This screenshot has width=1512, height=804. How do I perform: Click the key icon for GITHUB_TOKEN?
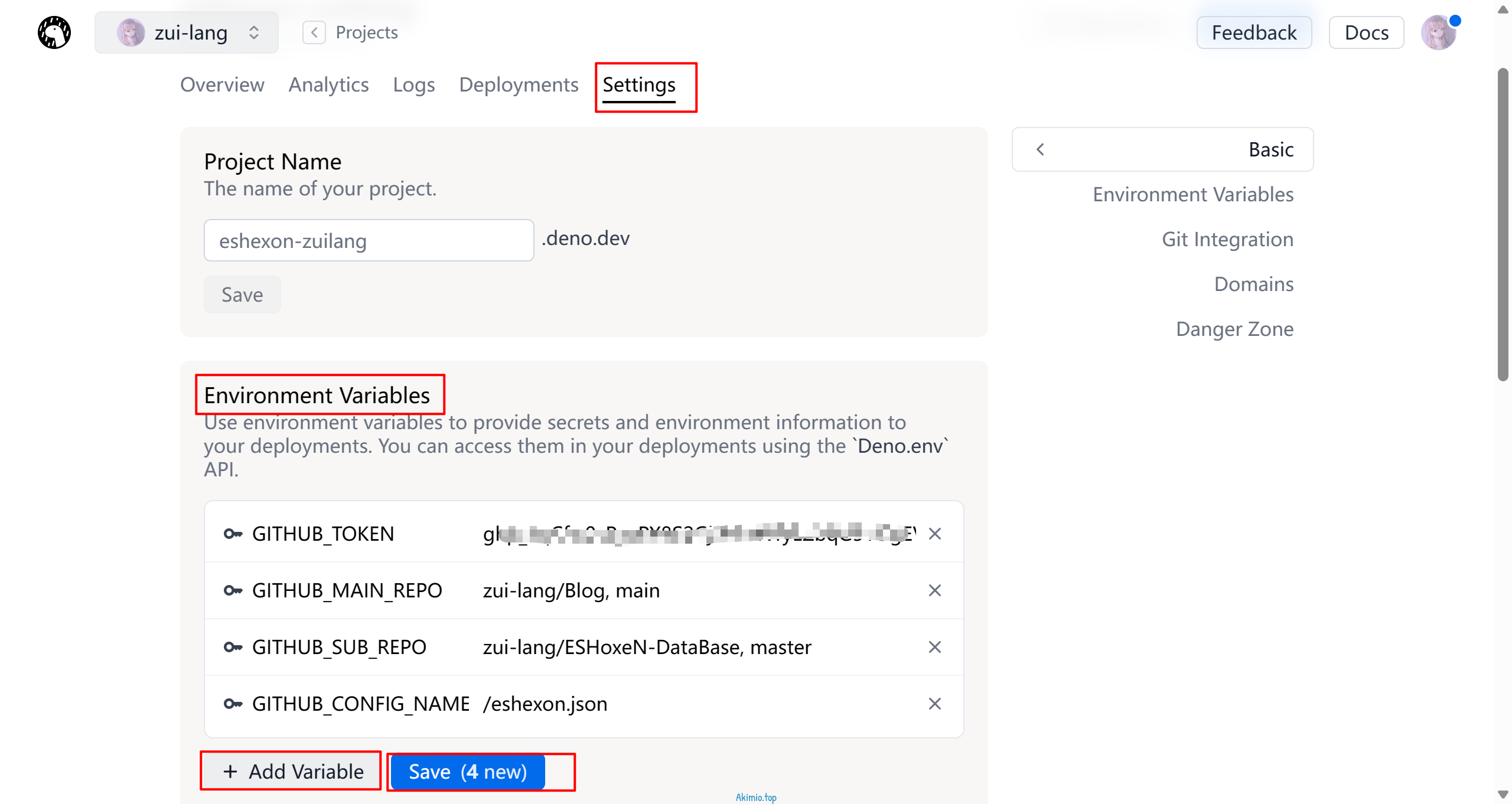coord(233,534)
